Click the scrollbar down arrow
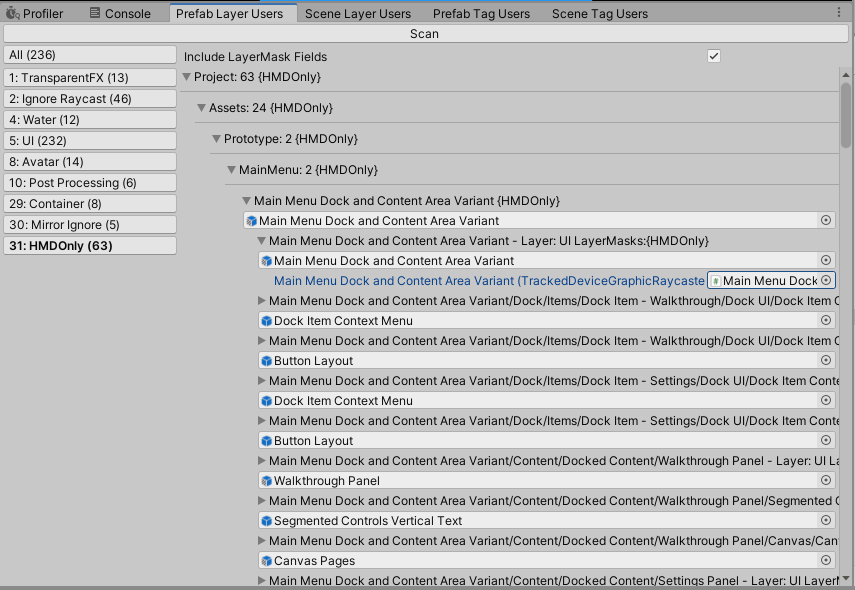 point(846,579)
